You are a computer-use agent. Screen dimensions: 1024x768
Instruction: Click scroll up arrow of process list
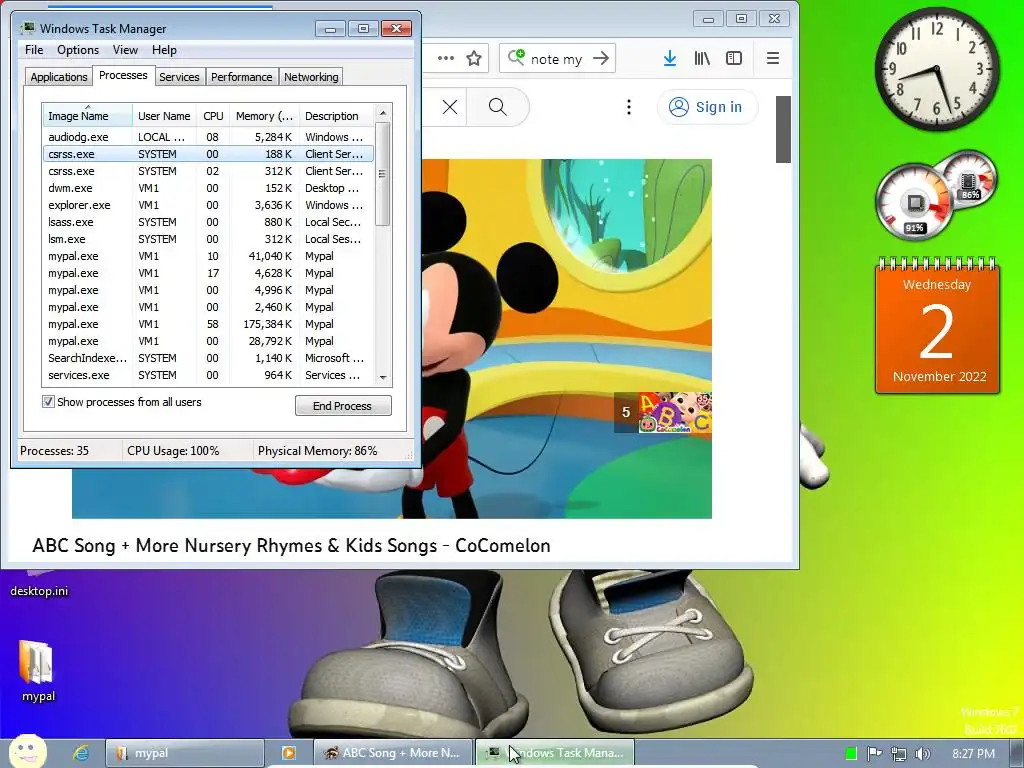click(x=383, y=113)
